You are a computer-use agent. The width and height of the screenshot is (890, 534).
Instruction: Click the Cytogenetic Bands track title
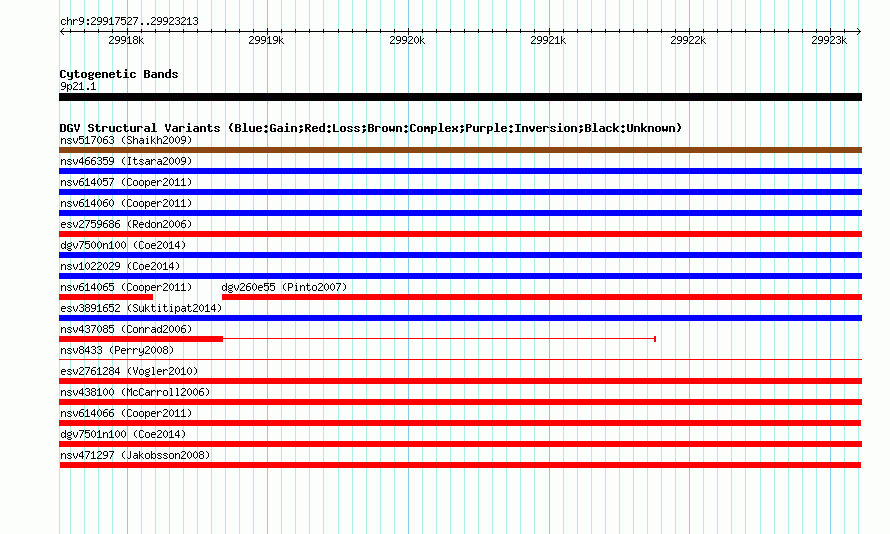click(119, 74)
